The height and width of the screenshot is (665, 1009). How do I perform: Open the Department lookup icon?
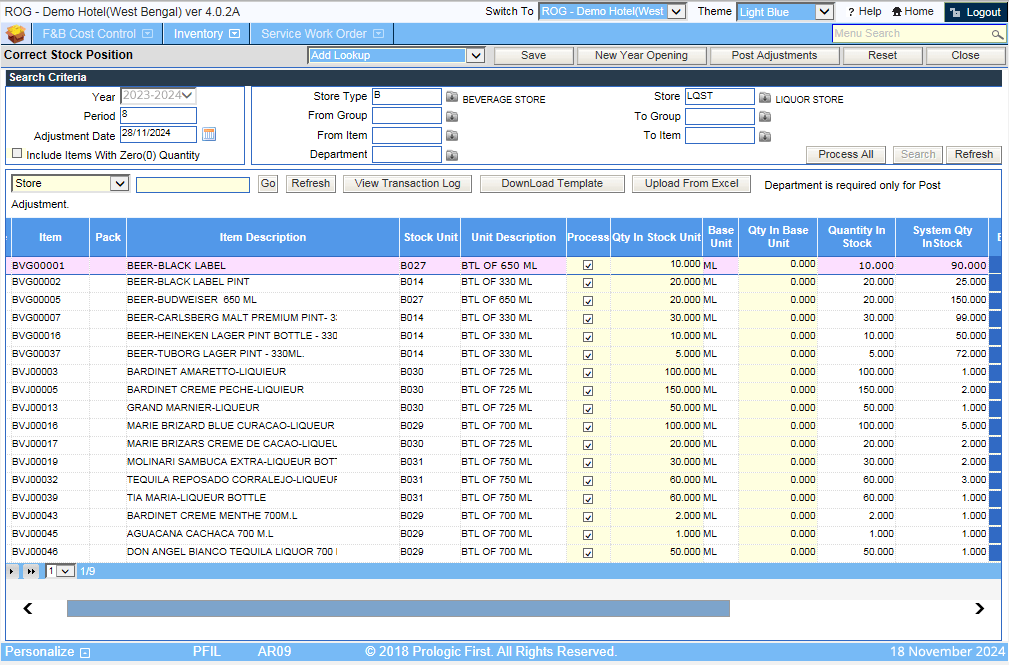click(452, 155)
